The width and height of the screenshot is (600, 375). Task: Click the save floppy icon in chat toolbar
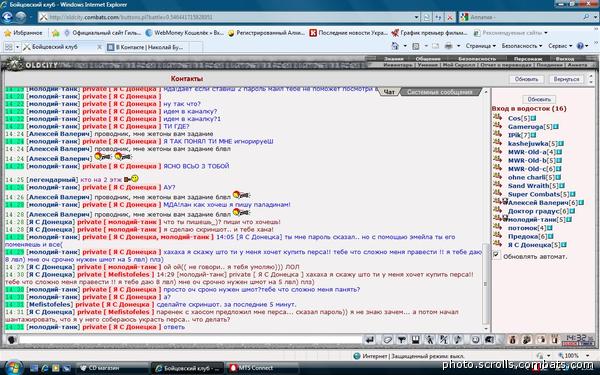[x=416, y=339]
